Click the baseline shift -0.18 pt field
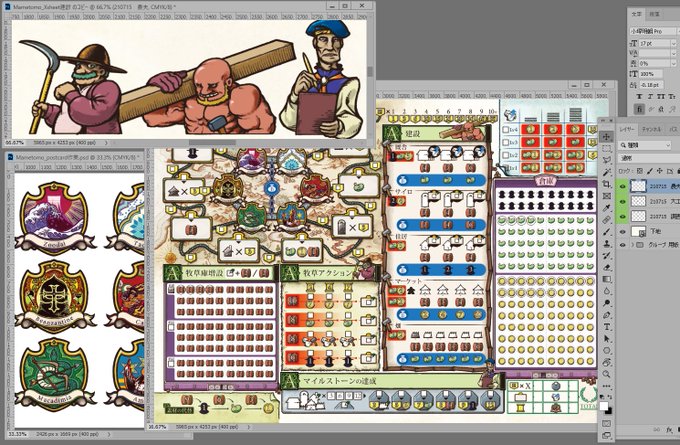 point(651,85)
